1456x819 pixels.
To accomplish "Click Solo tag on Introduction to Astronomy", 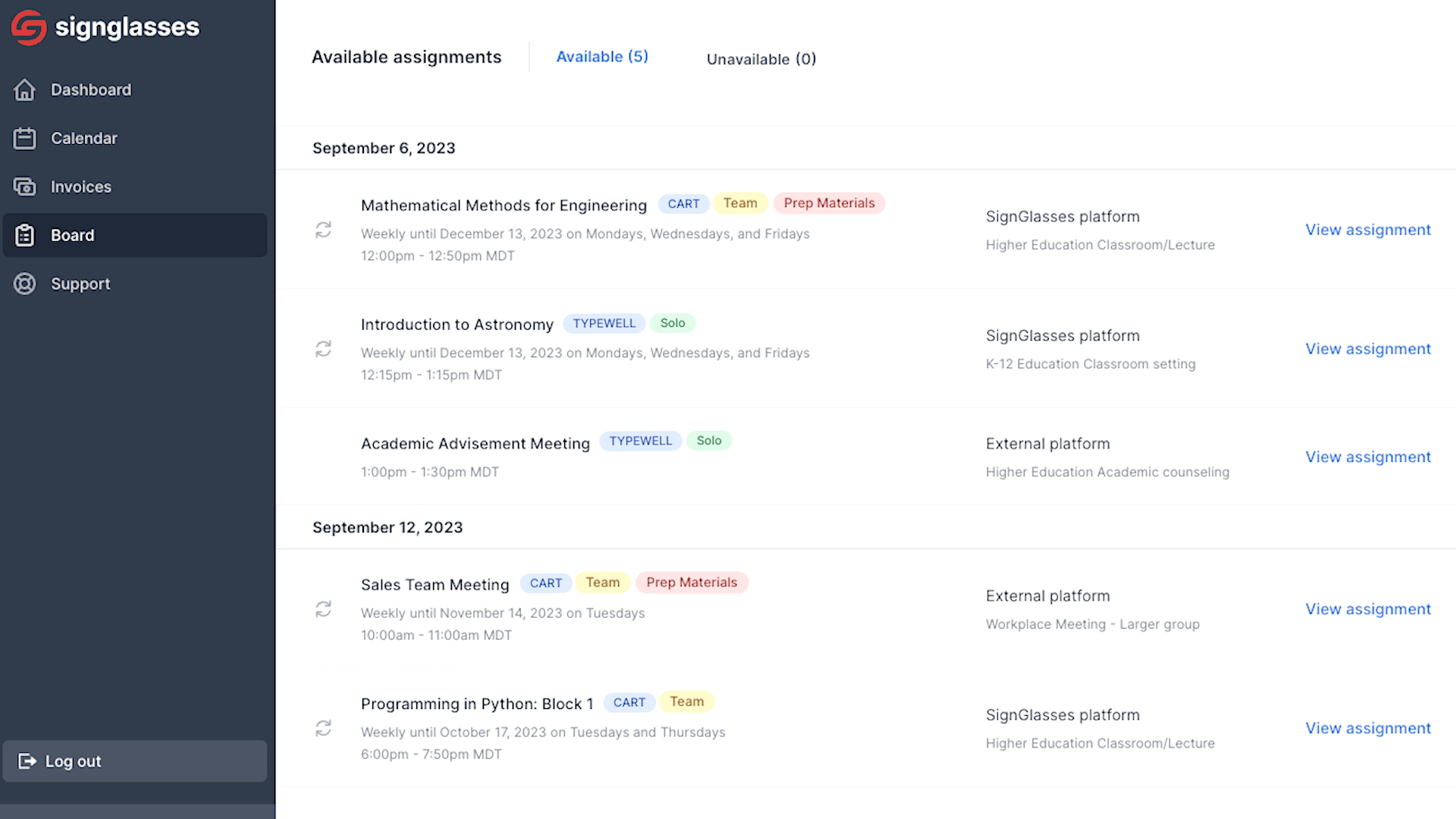I will click(x=673, y=323).
